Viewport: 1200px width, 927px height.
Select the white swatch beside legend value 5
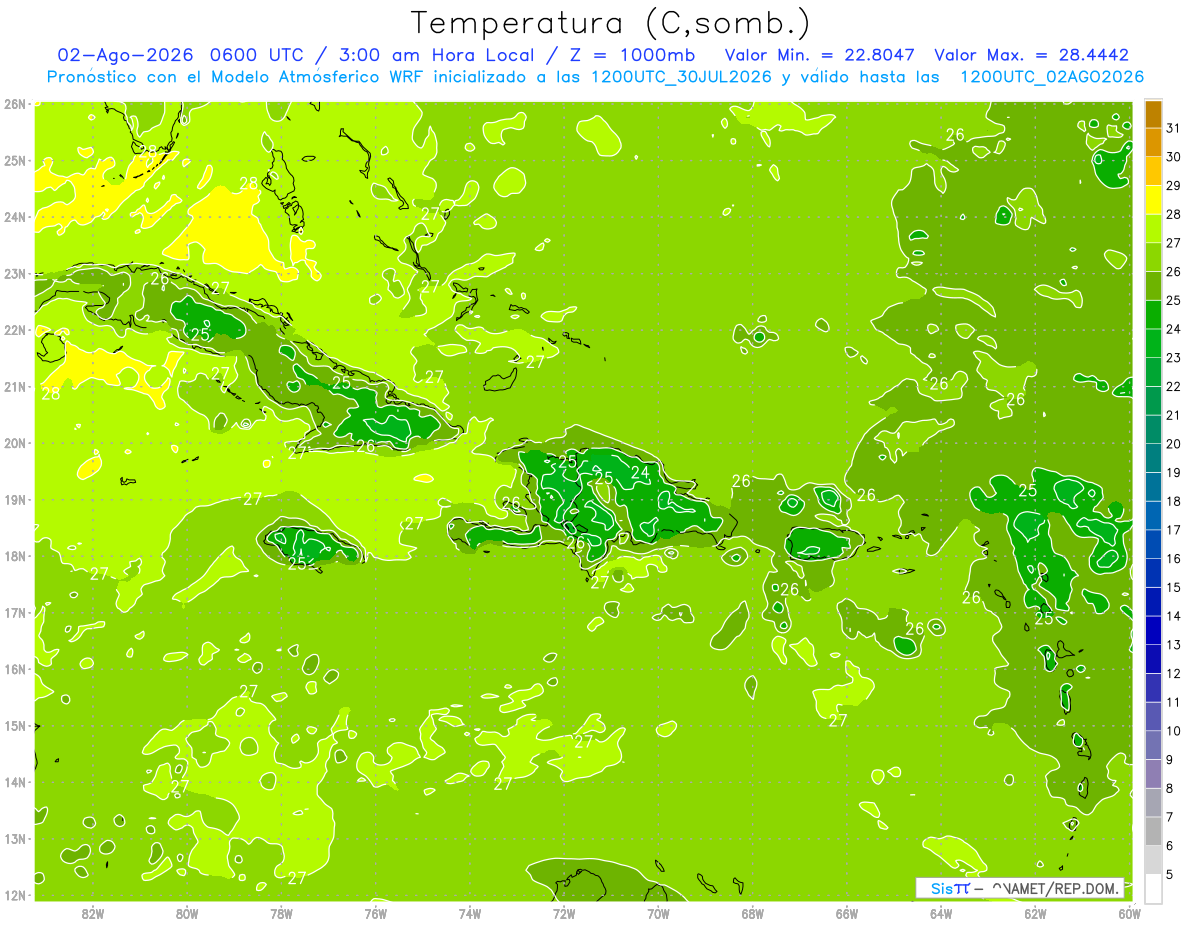point(1153,888)
